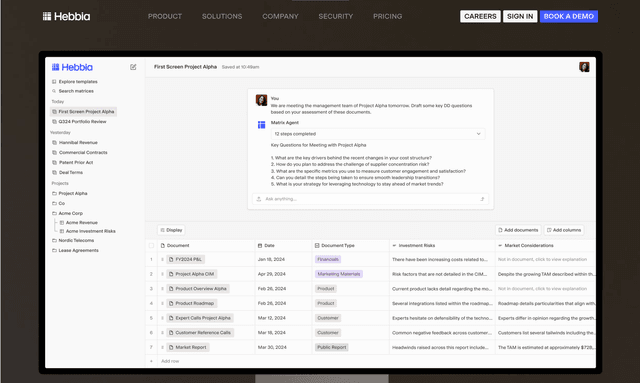The height and width of the screenshot is (383, 640).
Task: Click the upload attachment icon in the chat box
Action: tap(259, 199)
